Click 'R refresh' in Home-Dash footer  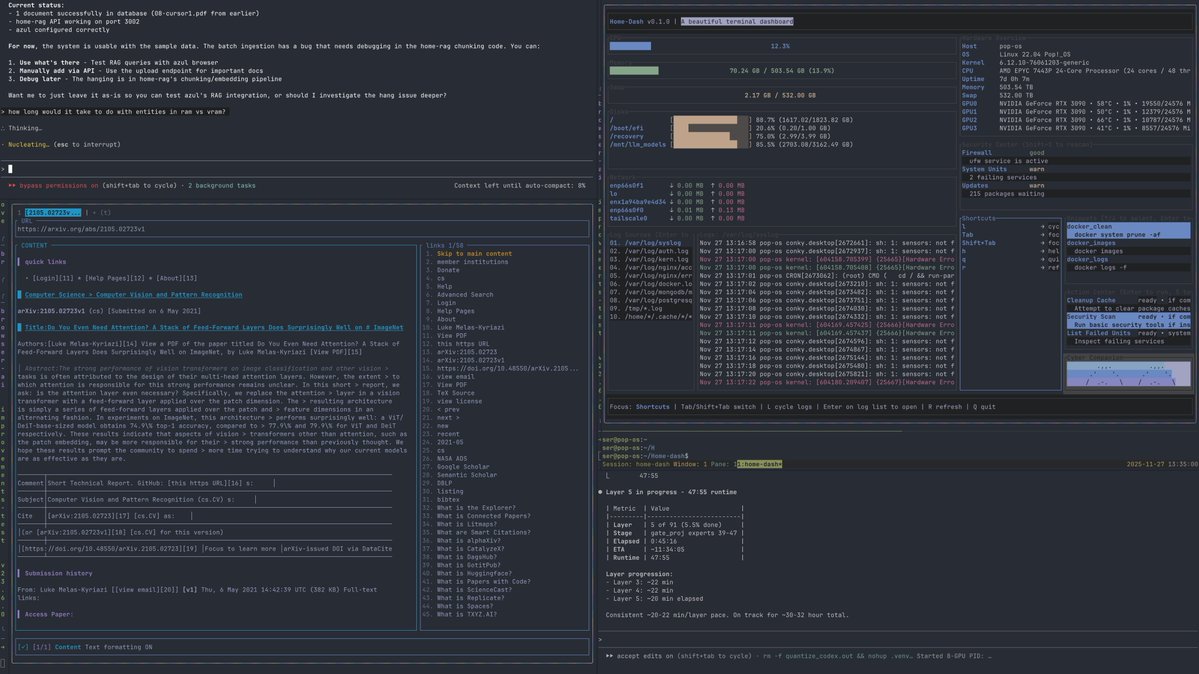945,407
